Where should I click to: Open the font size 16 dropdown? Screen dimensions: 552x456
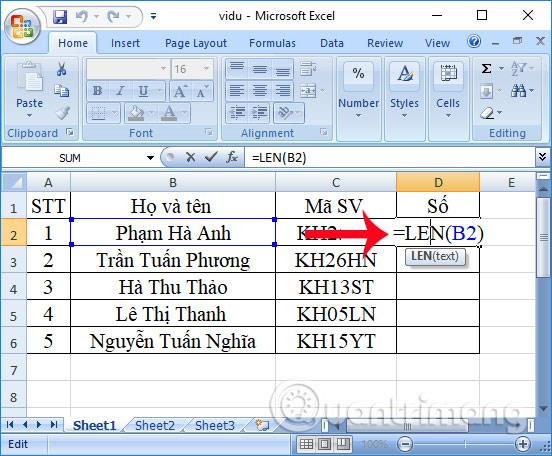coord(206,69)
